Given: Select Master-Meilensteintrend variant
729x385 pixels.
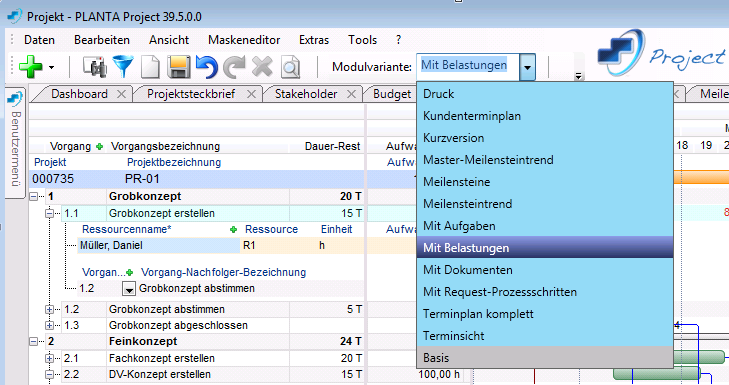Looking at the screenshot, I should [545, 160].
